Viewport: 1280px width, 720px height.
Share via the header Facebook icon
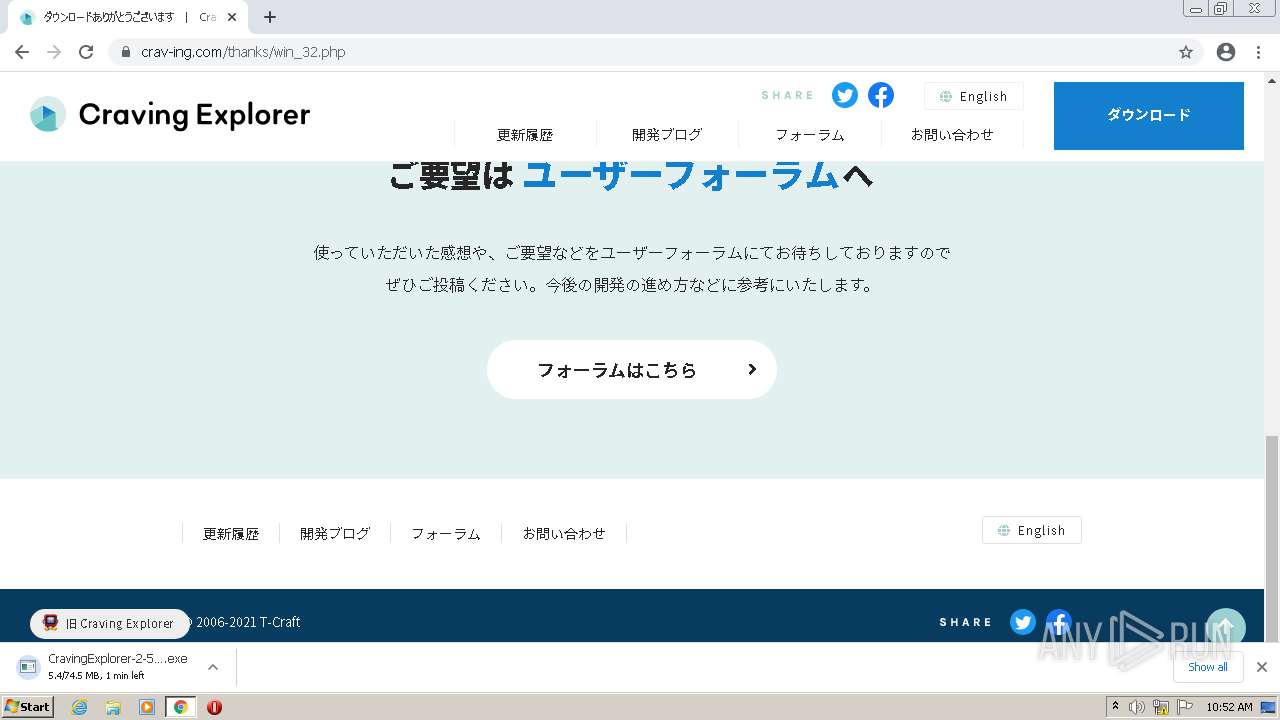(x=881, y=95)
